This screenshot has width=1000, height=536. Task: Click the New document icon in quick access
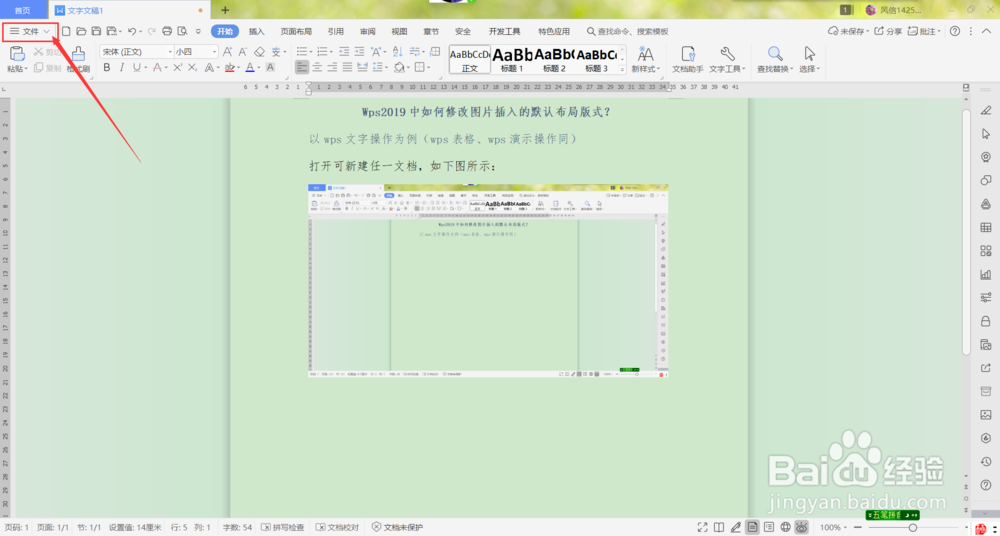coord(66,31)
